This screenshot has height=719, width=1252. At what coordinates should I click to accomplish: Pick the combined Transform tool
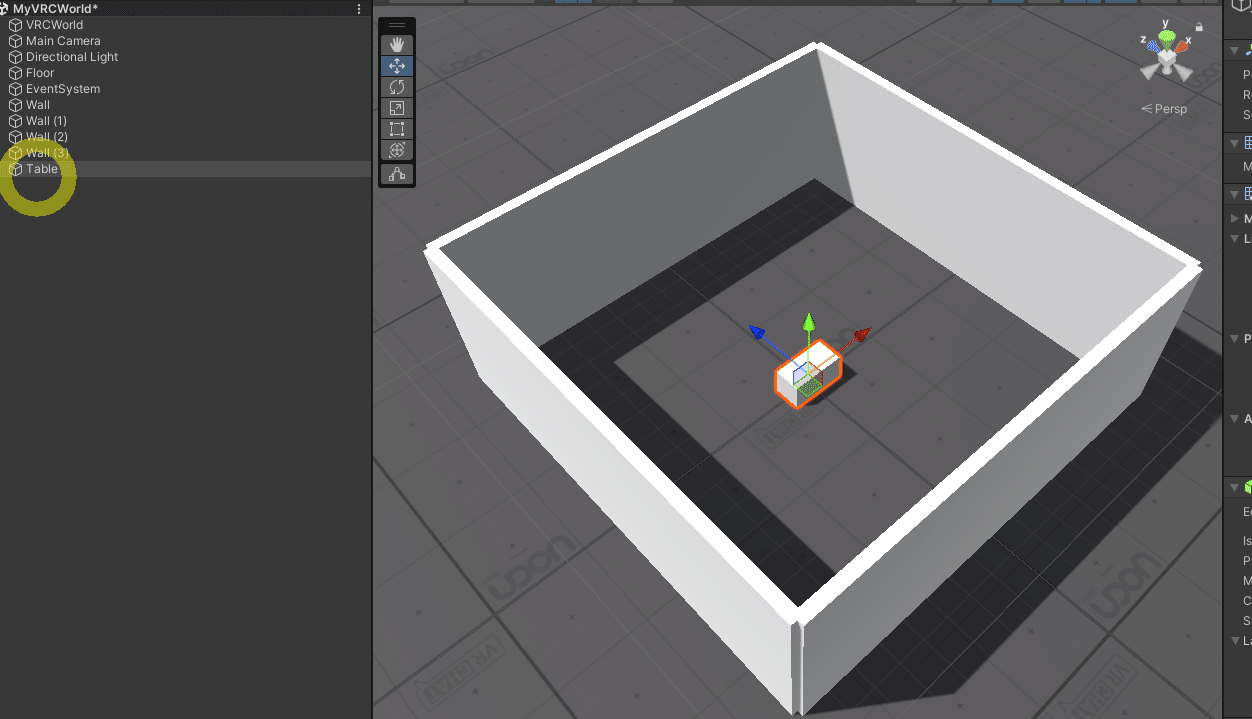click(397, 150)
